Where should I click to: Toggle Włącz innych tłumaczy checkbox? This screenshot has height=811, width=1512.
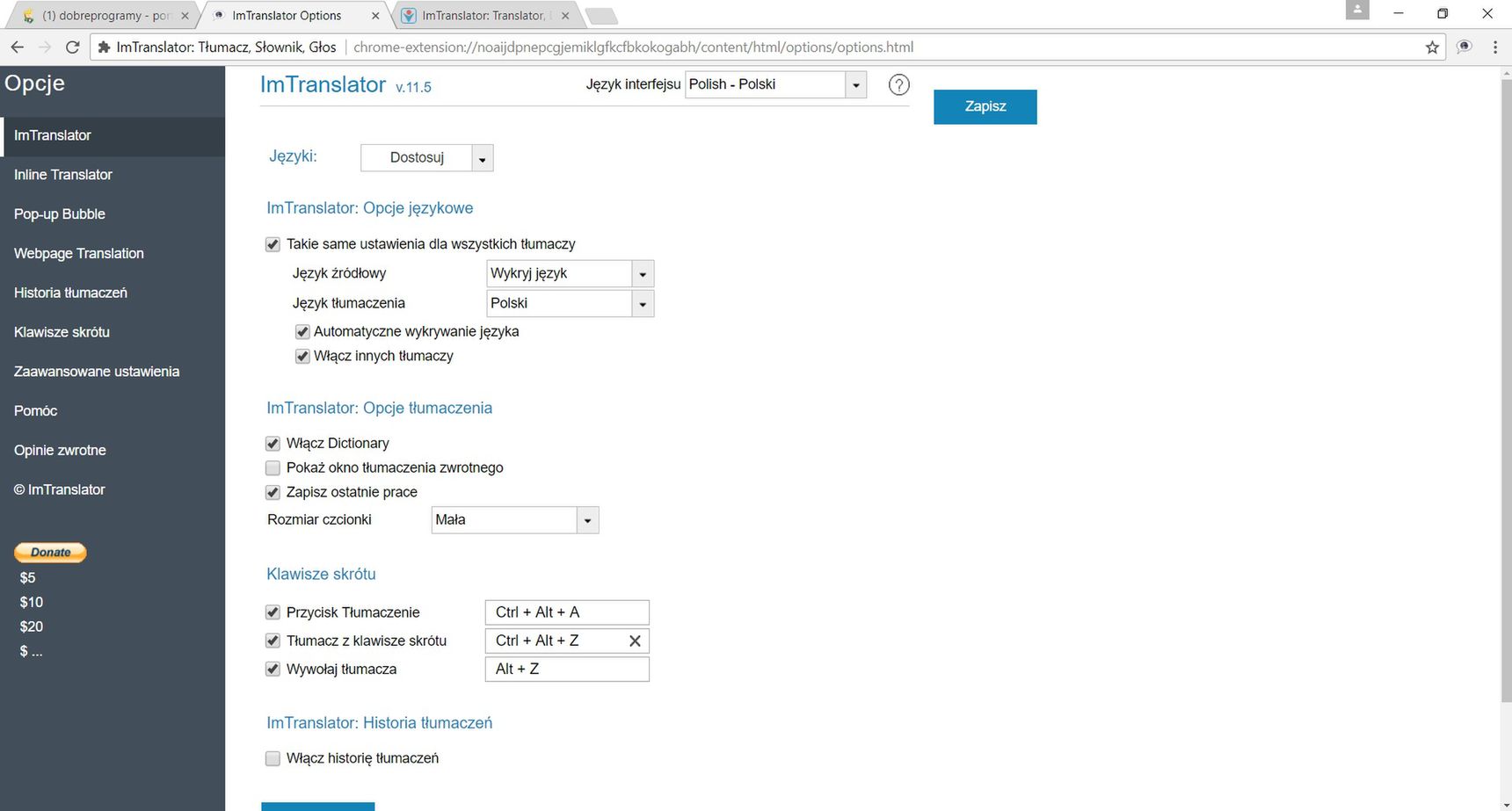coord(302,357)
